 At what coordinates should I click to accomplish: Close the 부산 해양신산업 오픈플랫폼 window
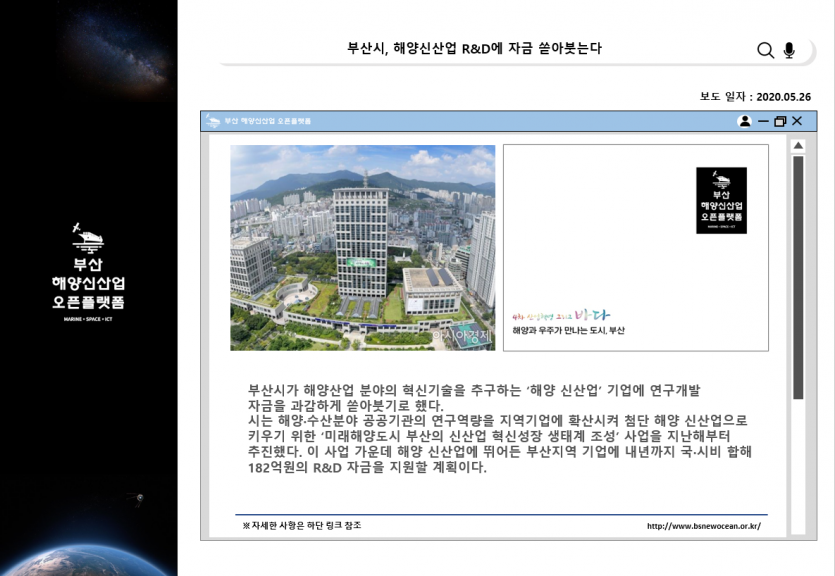[x=797, y=121]
